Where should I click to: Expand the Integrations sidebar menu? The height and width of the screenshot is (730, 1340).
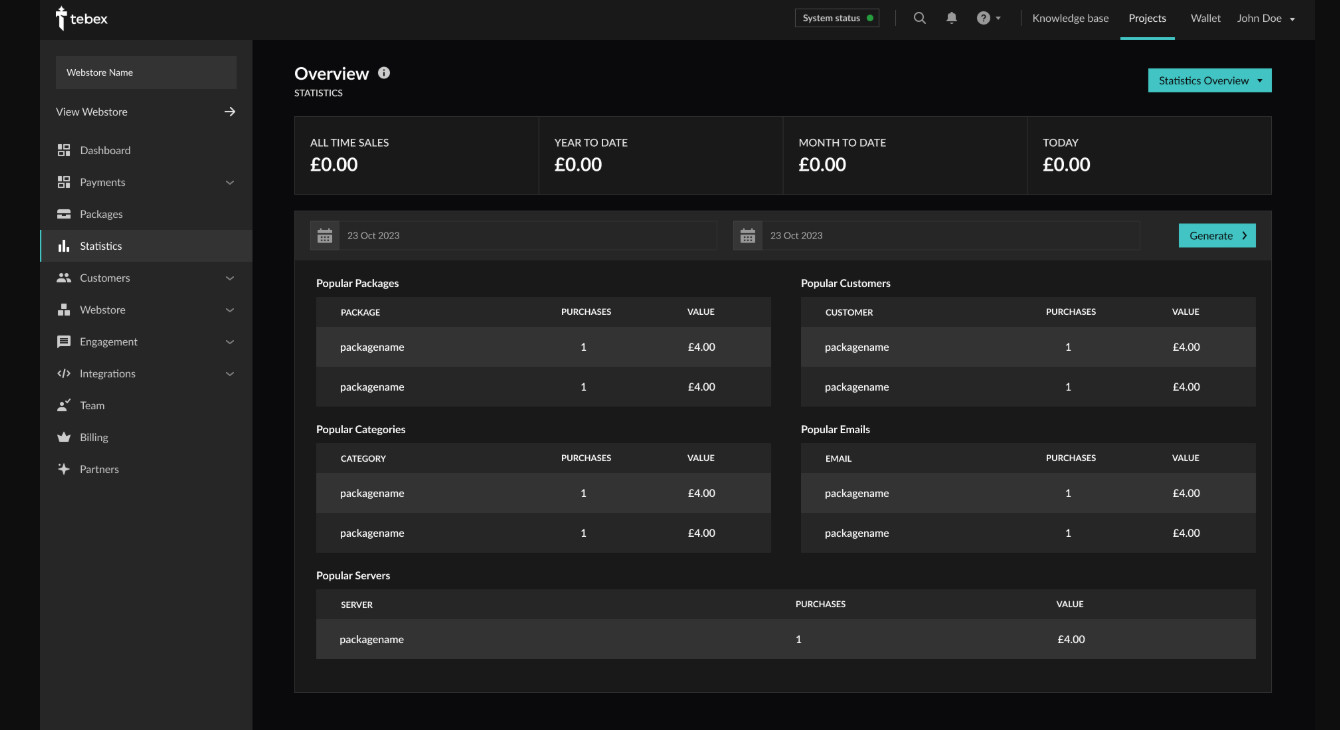pos(145,374)
